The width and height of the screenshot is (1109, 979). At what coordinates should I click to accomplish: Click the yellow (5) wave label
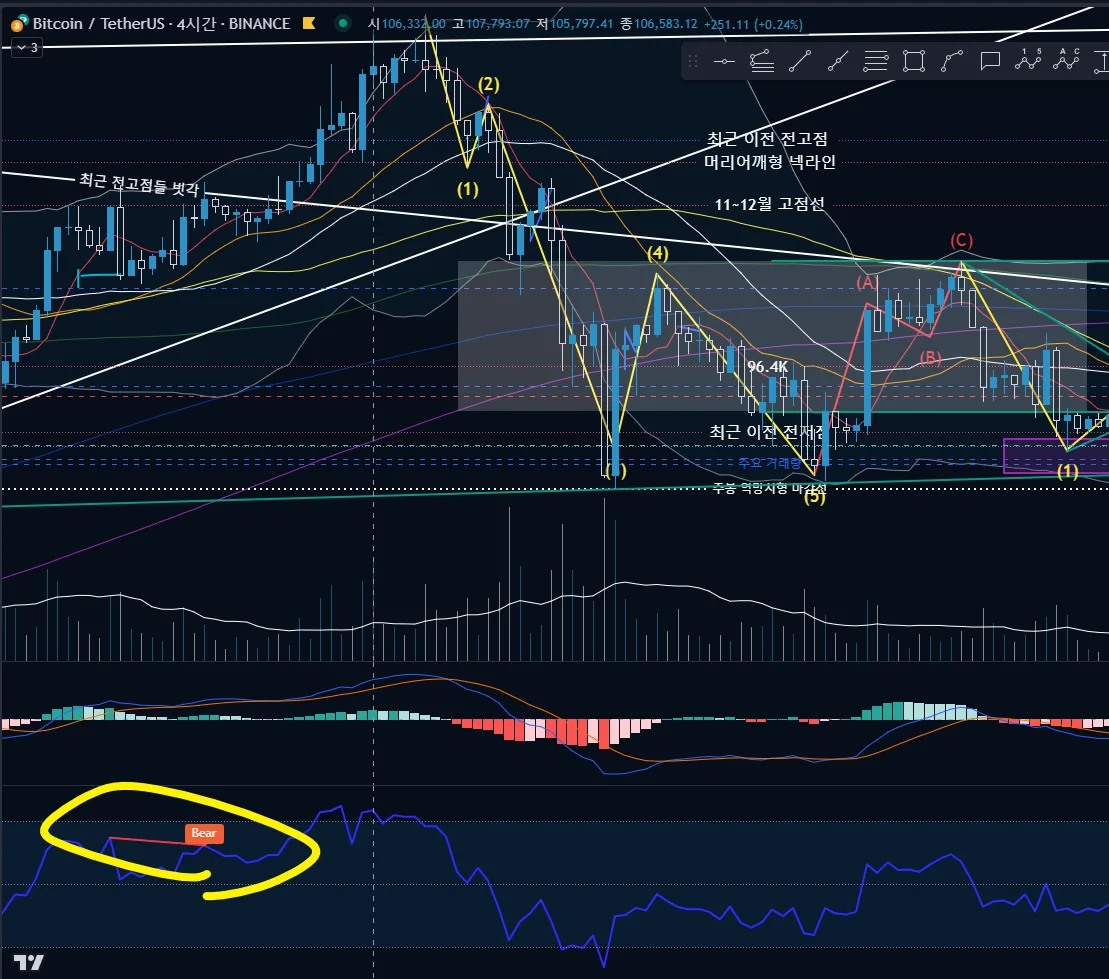[x=815, y=497]
